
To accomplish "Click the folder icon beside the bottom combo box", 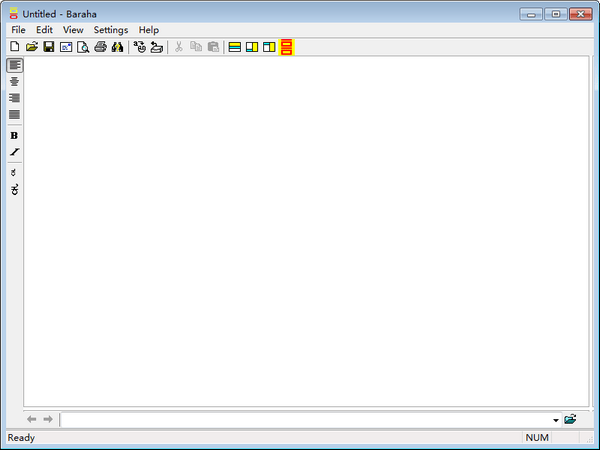I will coord(570,419).
